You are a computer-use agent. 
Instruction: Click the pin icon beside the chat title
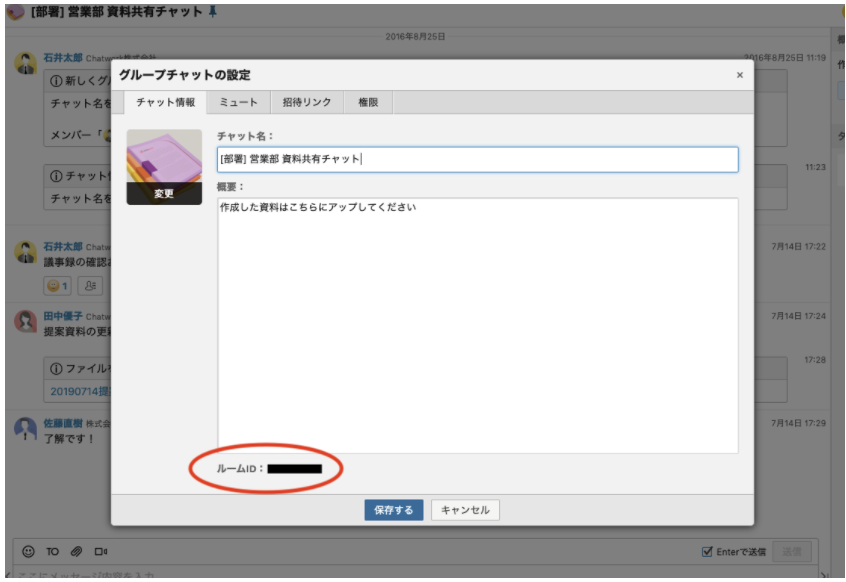click(211, 12)
